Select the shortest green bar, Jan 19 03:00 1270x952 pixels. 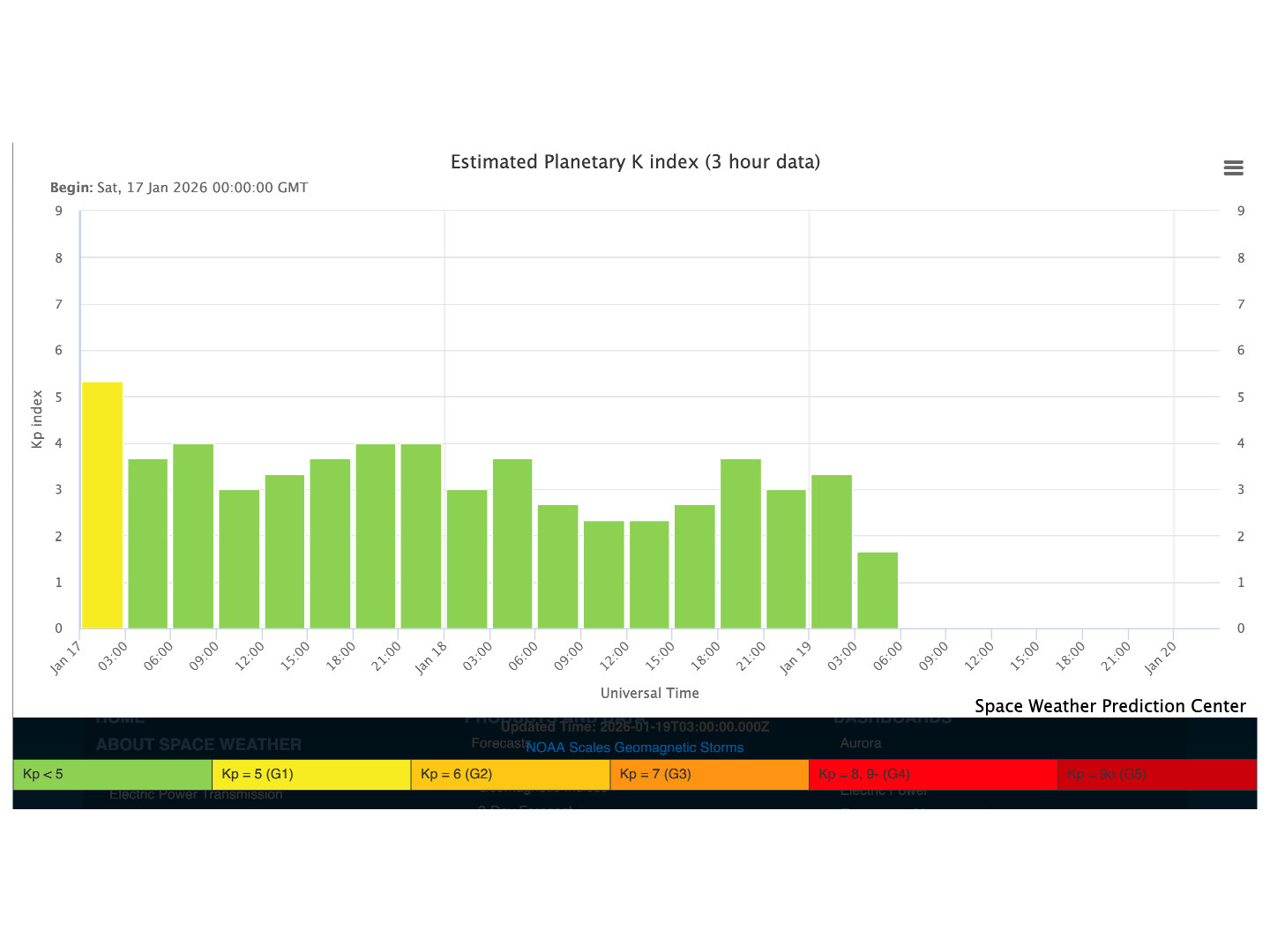(878, 590)
